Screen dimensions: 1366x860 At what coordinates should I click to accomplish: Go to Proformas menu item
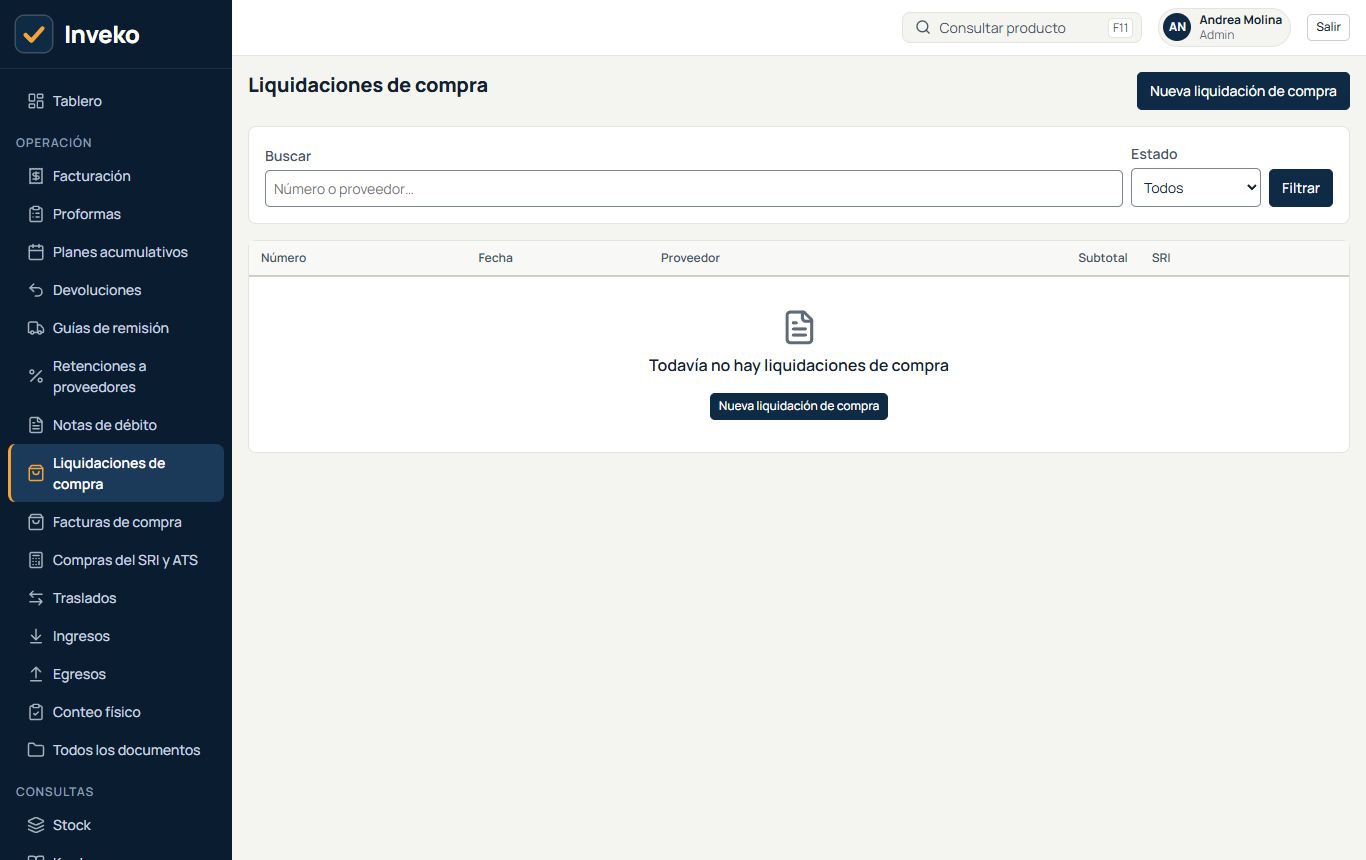coord(116,214)
